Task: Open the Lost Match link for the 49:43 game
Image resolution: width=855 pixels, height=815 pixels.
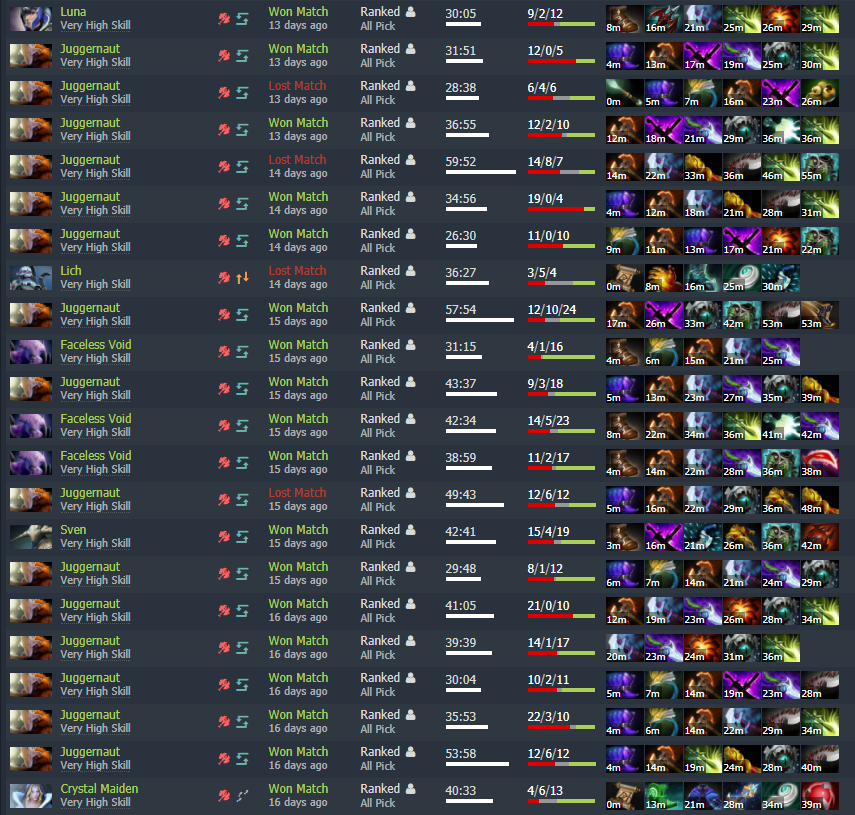Action: point(297,493)
